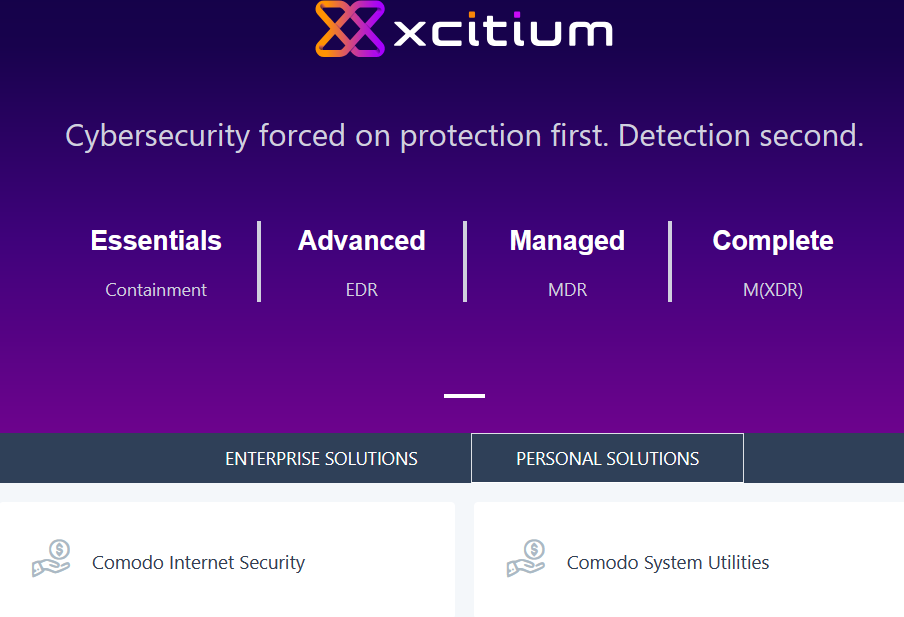Choose the Complete plan heading
904x617 pixels.
click(x=773, y=241)
